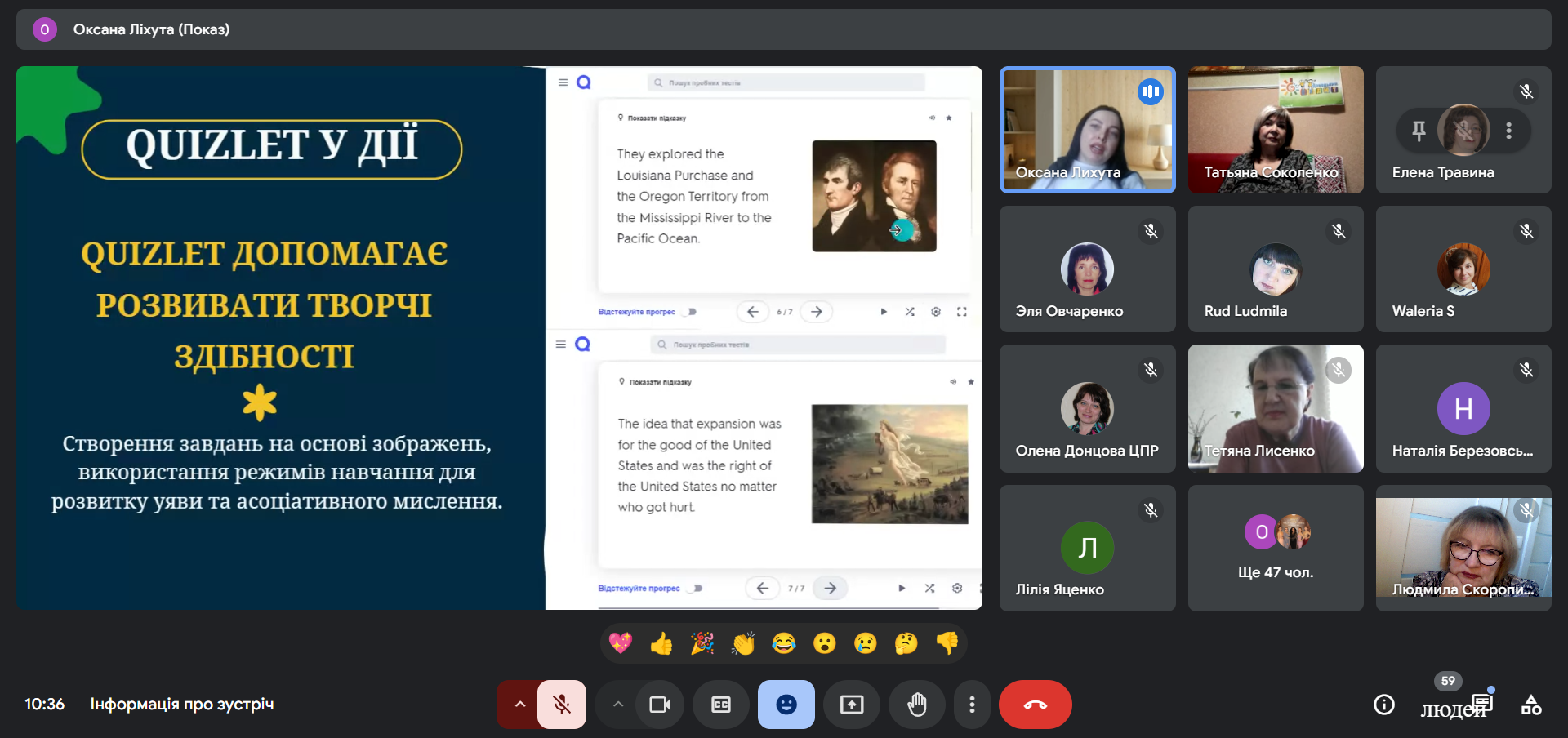The height and width of the screenshot is (738, 1568).
Task: Click upper Quizlet search field
Action: tap(786, 82)
